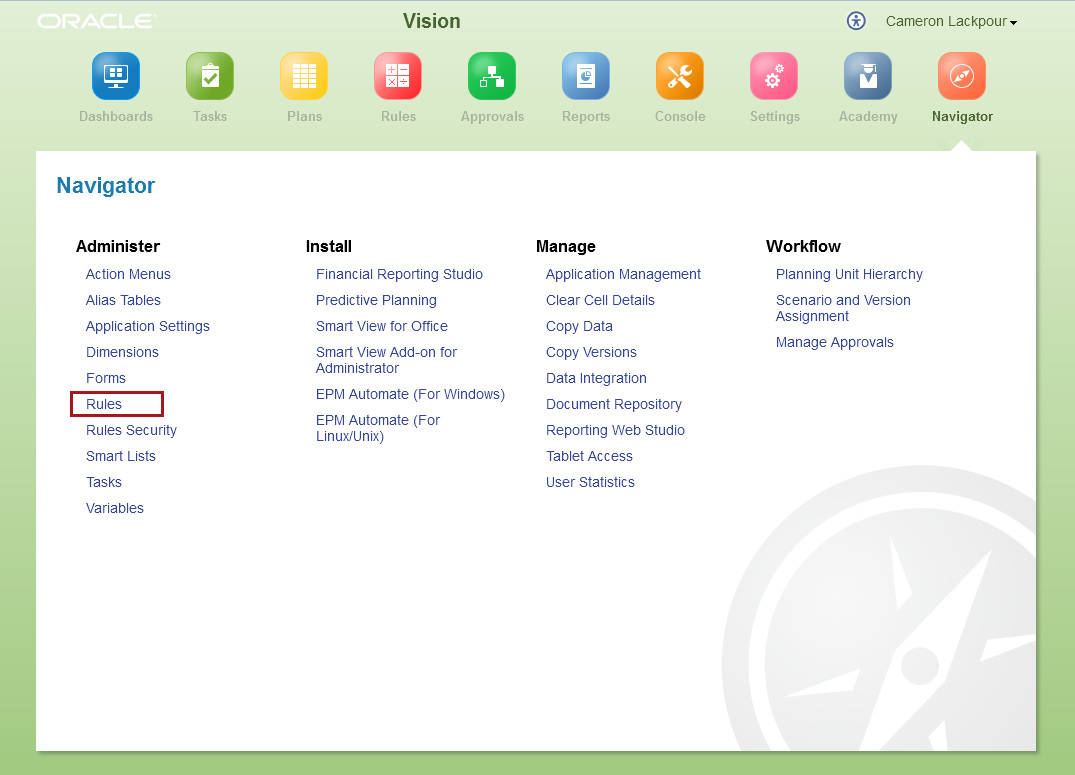Download EPM Automate for Linux/Unix
The image size is (1075, 775).
378,428
